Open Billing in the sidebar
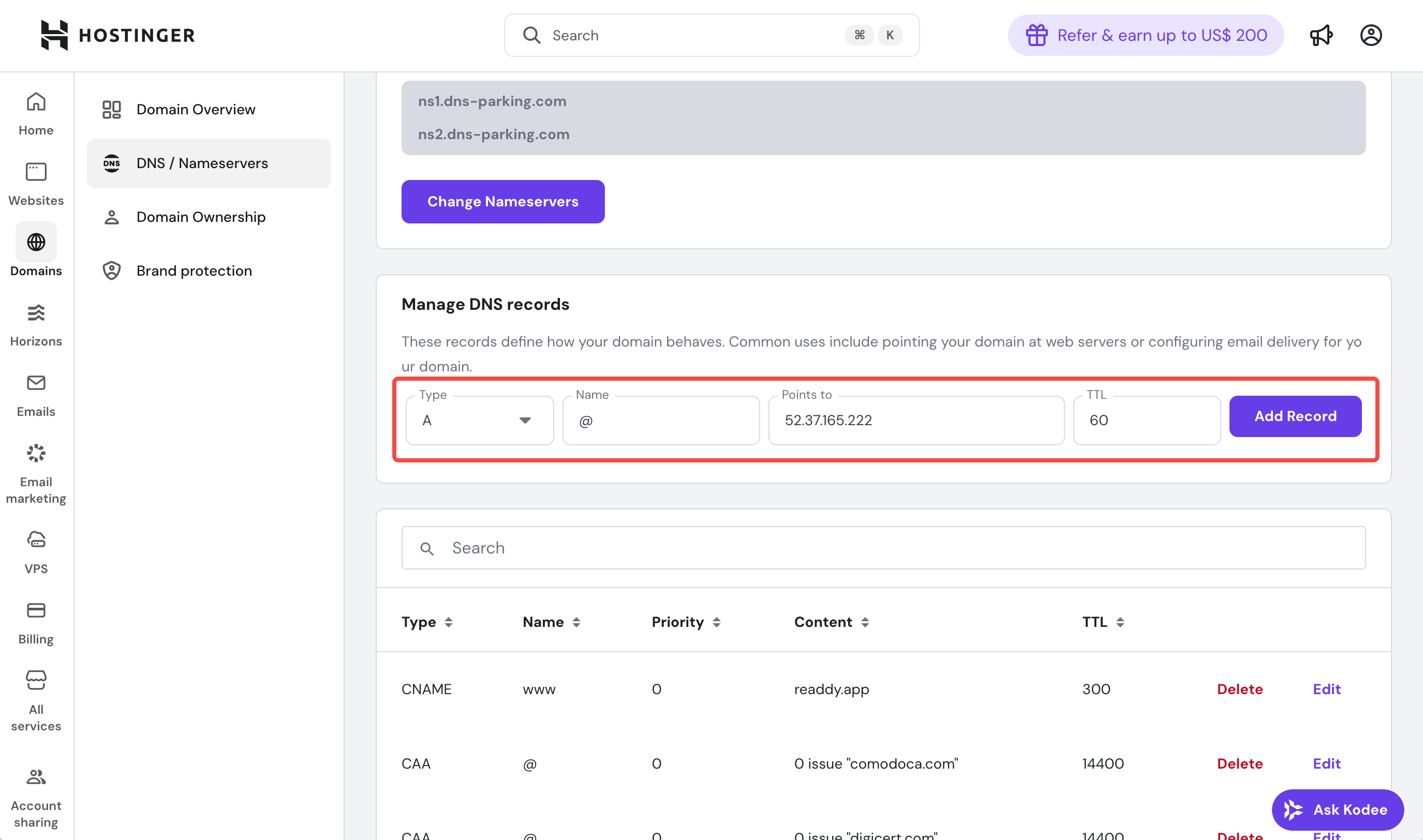Viewport: 1423px width, 840px height. click(36, 623)
